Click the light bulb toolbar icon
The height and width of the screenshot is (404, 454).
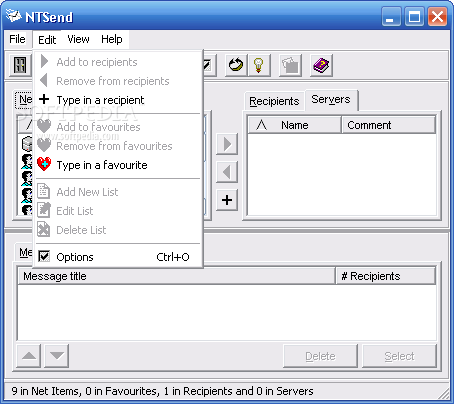click(259, 65)
